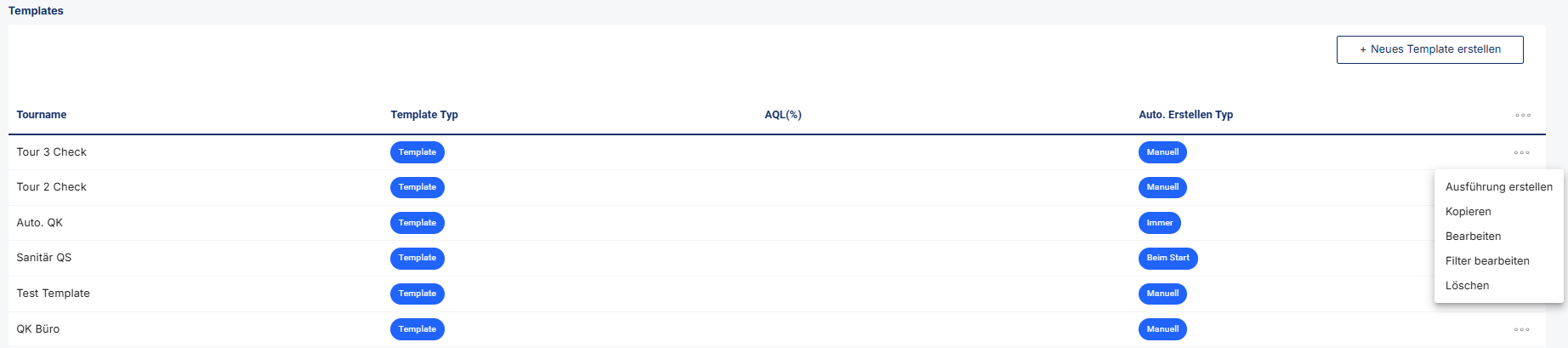1568x348 pixels.
Task: Open the three-dot menu in table header
Action: pyautogui.click(x=1522, y=115)
